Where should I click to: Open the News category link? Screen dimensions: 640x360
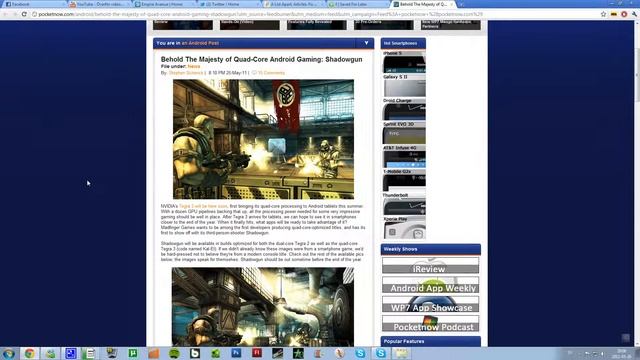[194, 66]
